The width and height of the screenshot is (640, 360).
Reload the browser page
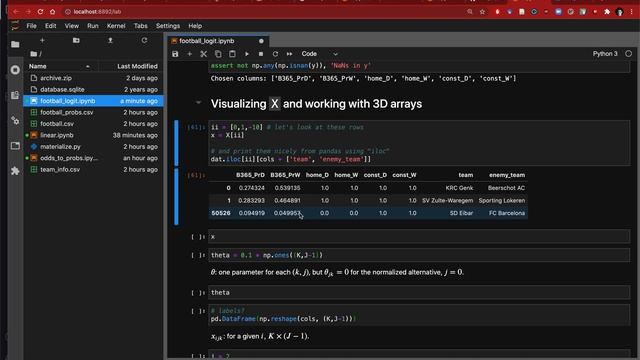pos(40,12)
